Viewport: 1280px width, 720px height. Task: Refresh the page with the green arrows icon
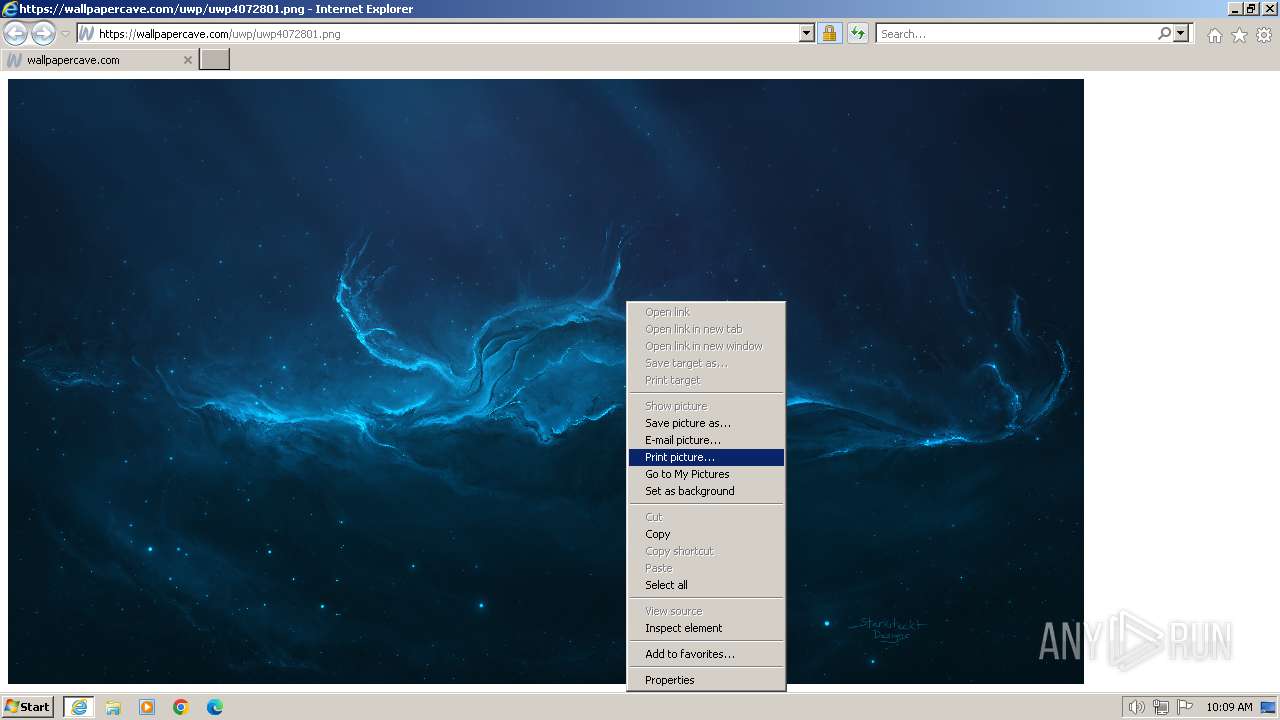[x=857, y=34]
